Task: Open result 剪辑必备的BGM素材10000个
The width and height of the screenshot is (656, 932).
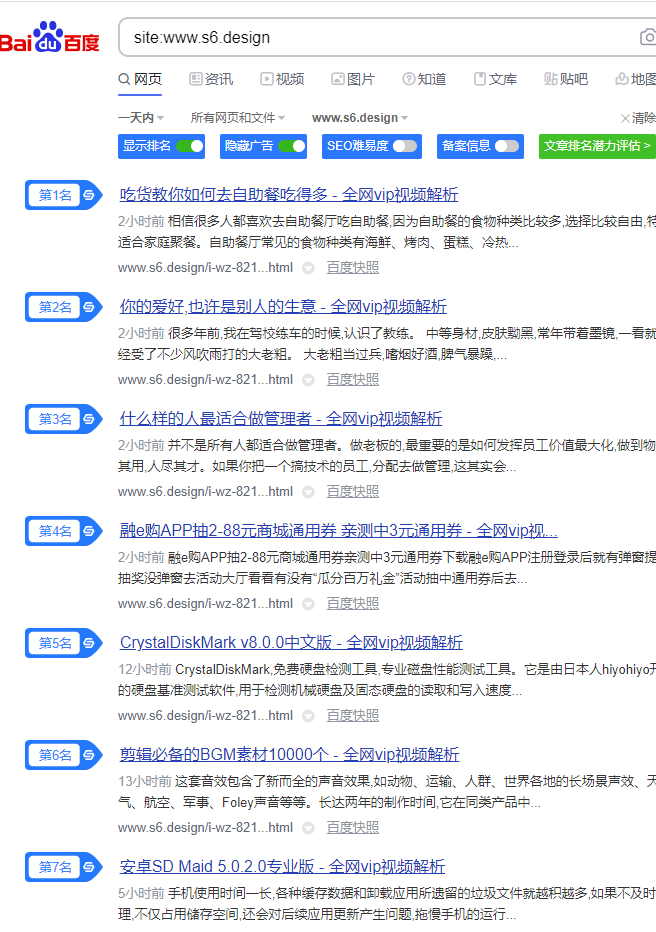Action: 289,755
